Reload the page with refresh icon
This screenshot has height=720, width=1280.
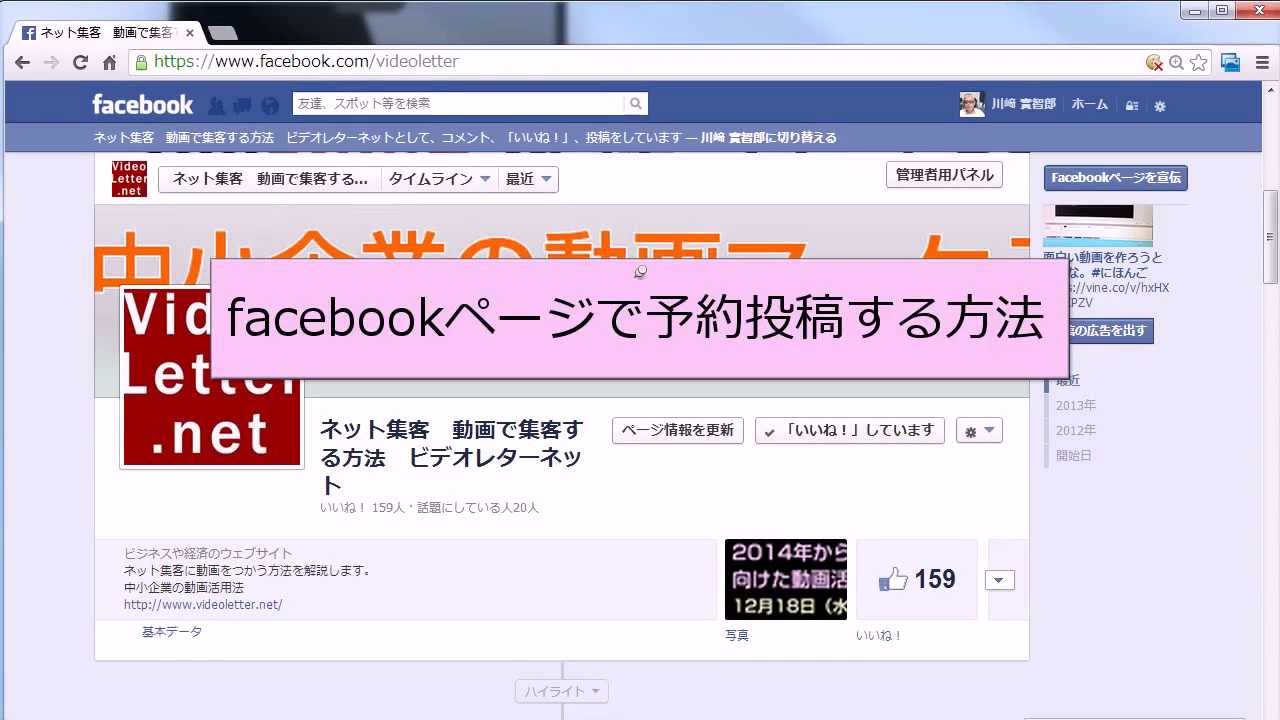coord(81,62)
